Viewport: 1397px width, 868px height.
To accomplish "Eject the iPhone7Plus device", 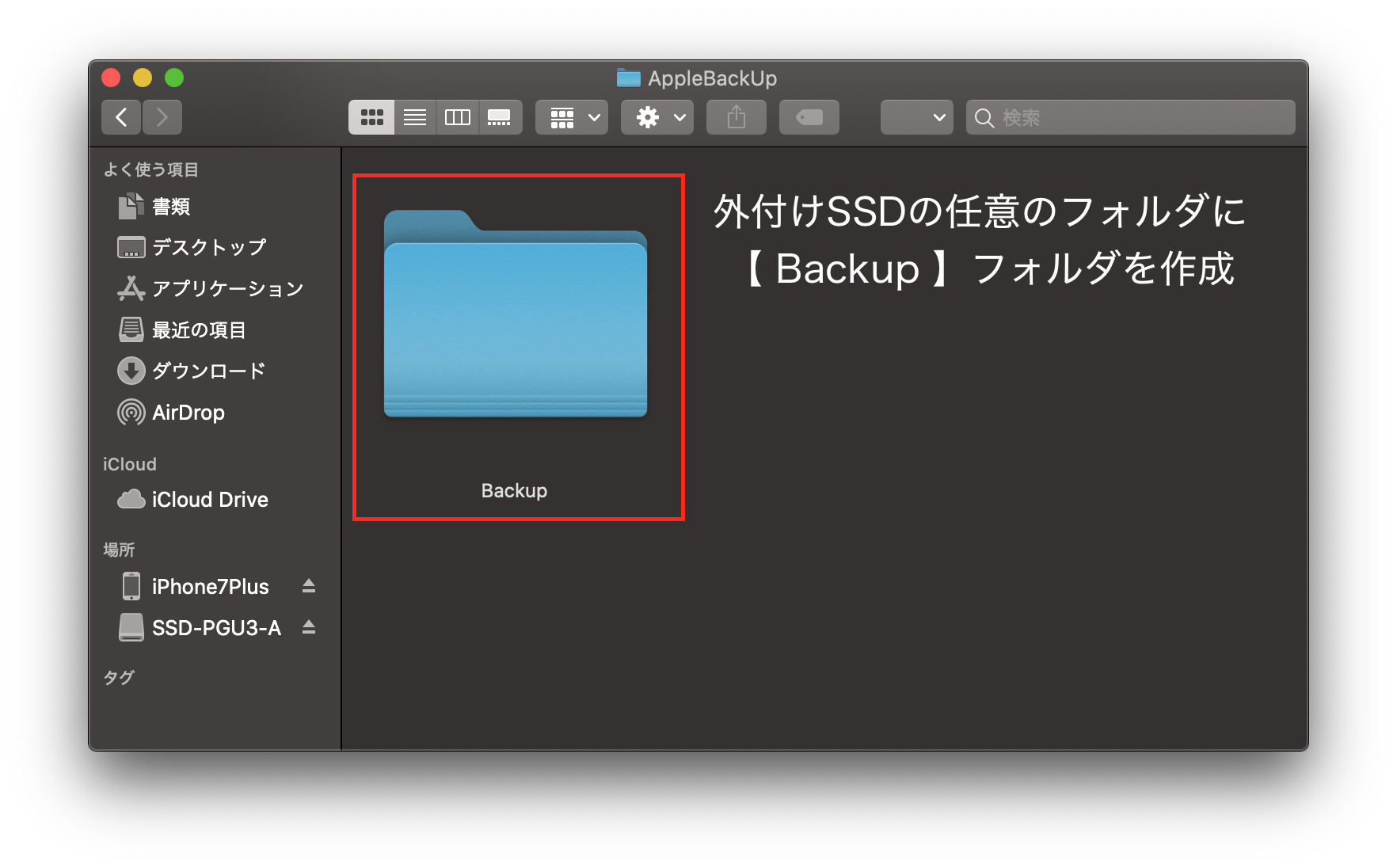I will coord(309,586).
